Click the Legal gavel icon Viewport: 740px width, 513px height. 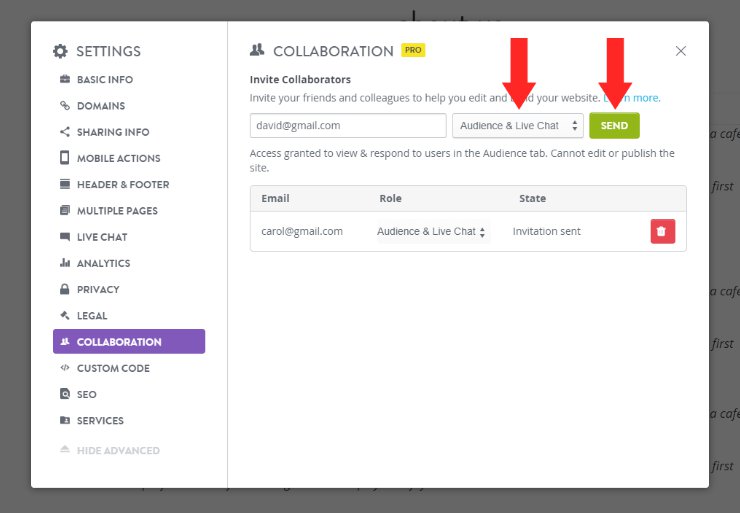tap(65, 315)
